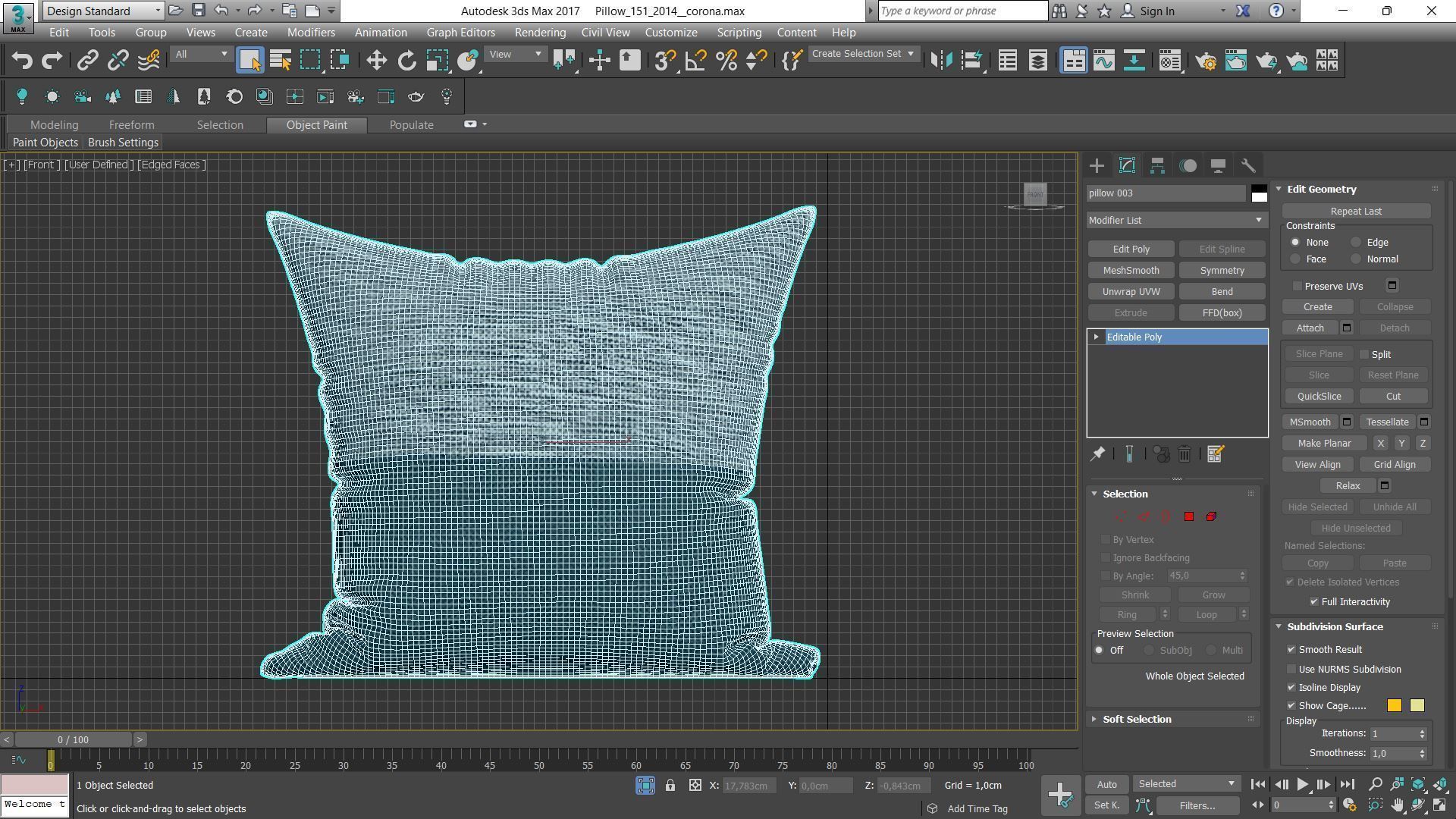Jump to the end frame
This screenshot has height=819, width=1456.
pos(1347,785)
